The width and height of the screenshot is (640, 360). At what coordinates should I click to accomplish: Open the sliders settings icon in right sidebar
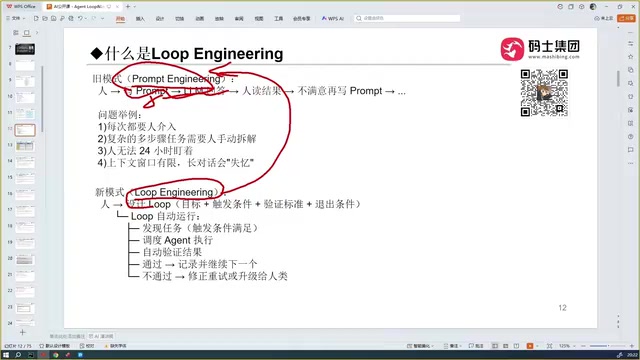[x=631, y=43]
